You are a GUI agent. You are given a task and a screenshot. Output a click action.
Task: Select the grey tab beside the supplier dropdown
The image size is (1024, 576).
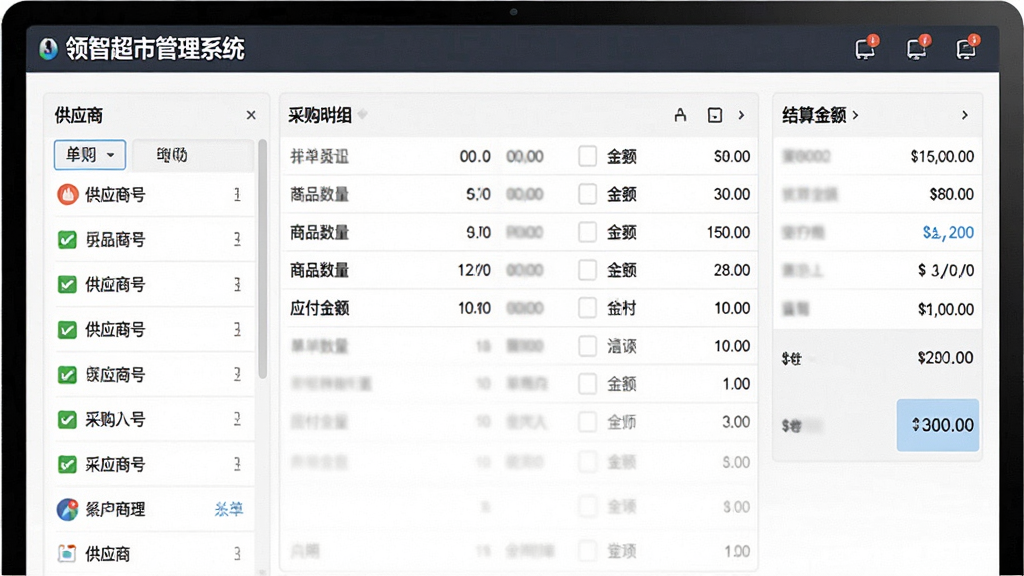tap(192, 155)
